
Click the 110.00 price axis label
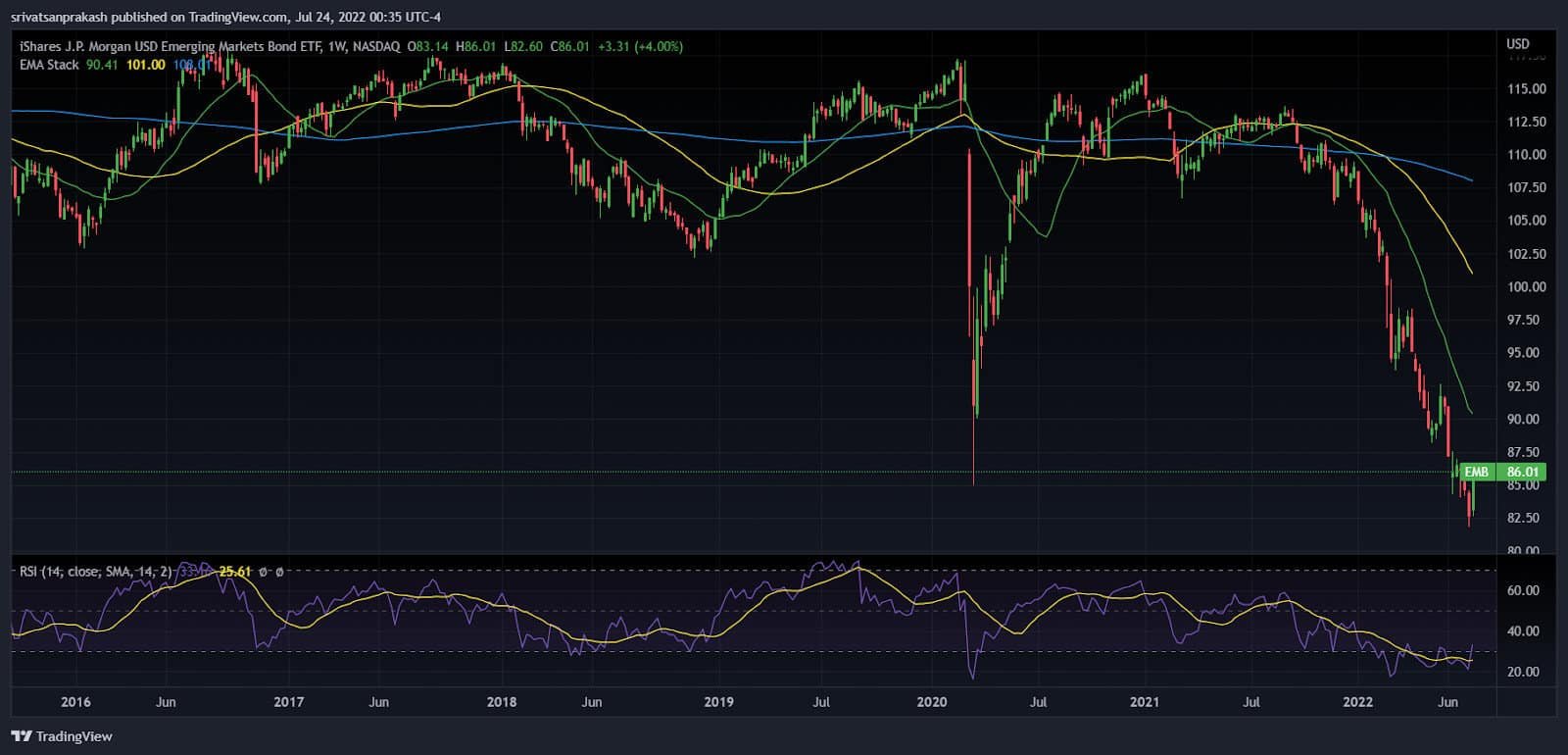tap(1526, 154)
